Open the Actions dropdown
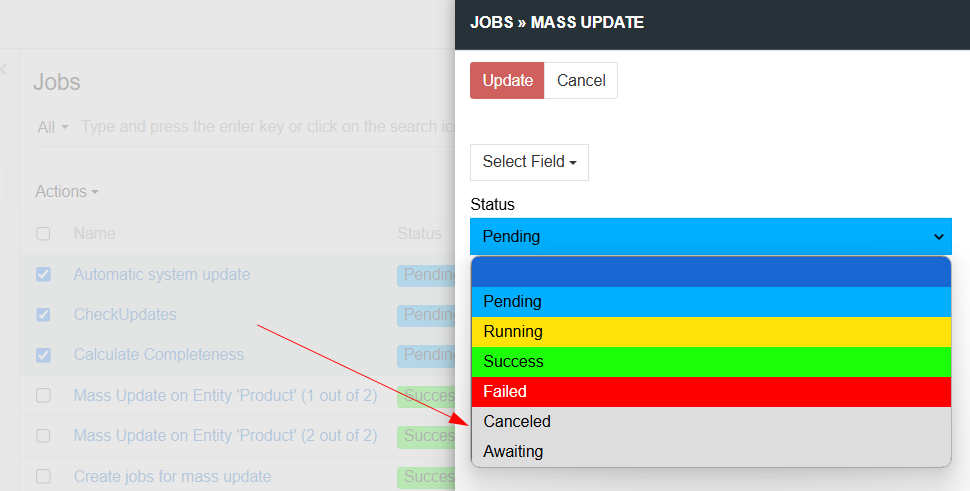 pyautogui.click(x=67, y=192)
